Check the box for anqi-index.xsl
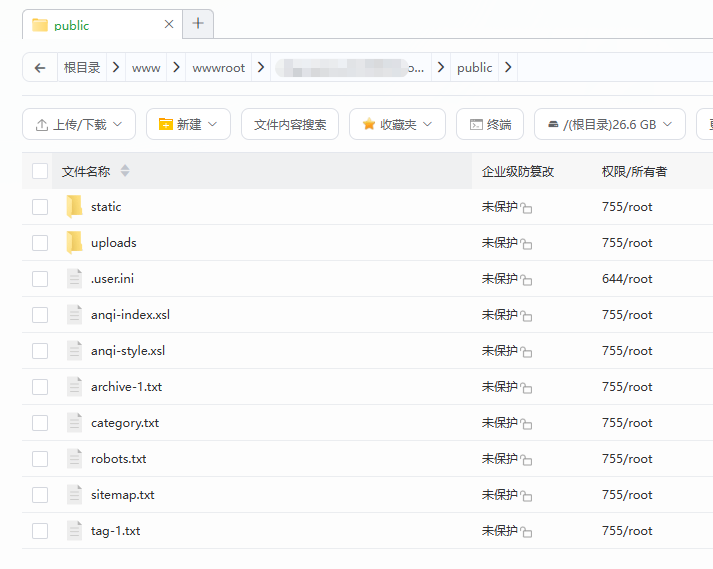The width and height of the screenshot is (713, 569). point(40,315)
